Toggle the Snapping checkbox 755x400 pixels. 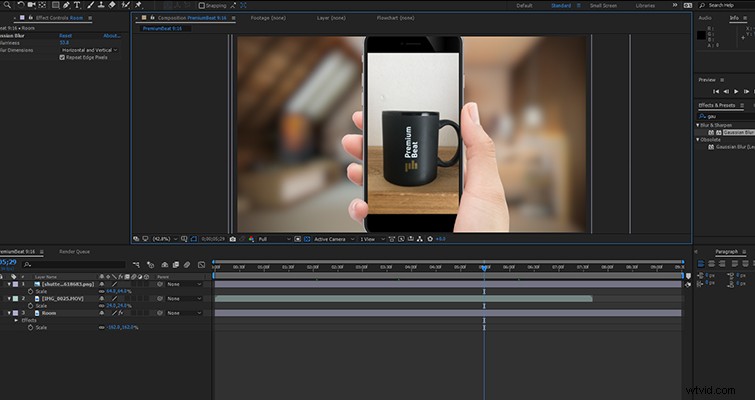pyautogui.click(x=202, y=6)
